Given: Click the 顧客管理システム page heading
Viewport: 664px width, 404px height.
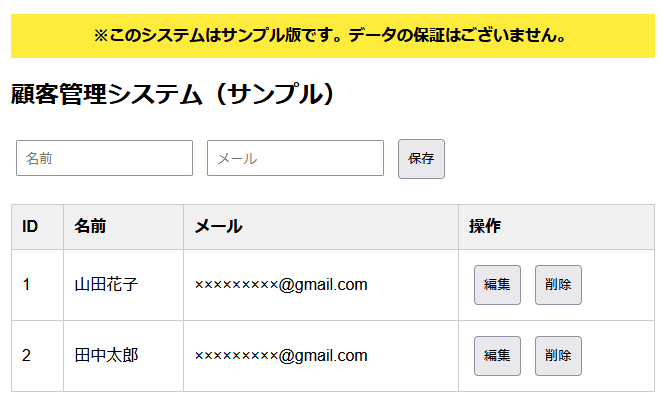Looking at the screenshot, I should (x=171, y=94).
